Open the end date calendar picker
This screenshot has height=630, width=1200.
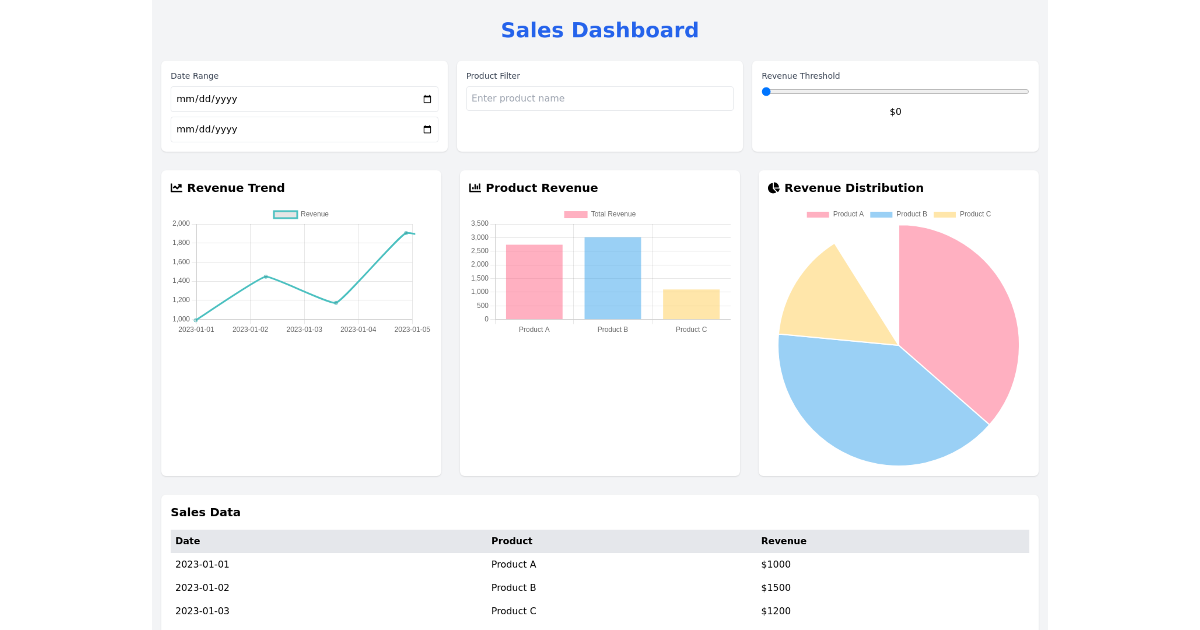click(427, 129)
